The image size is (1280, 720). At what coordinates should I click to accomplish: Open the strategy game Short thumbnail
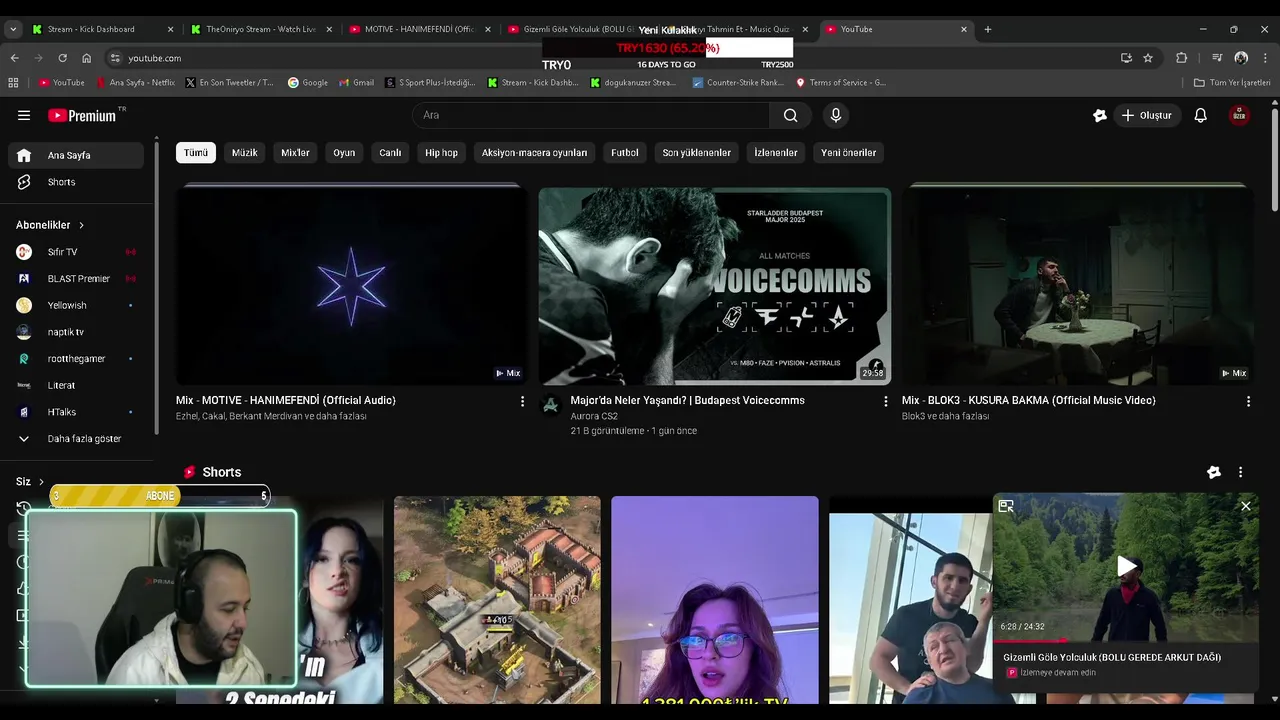pyautogui.click(x=497, y=600)
